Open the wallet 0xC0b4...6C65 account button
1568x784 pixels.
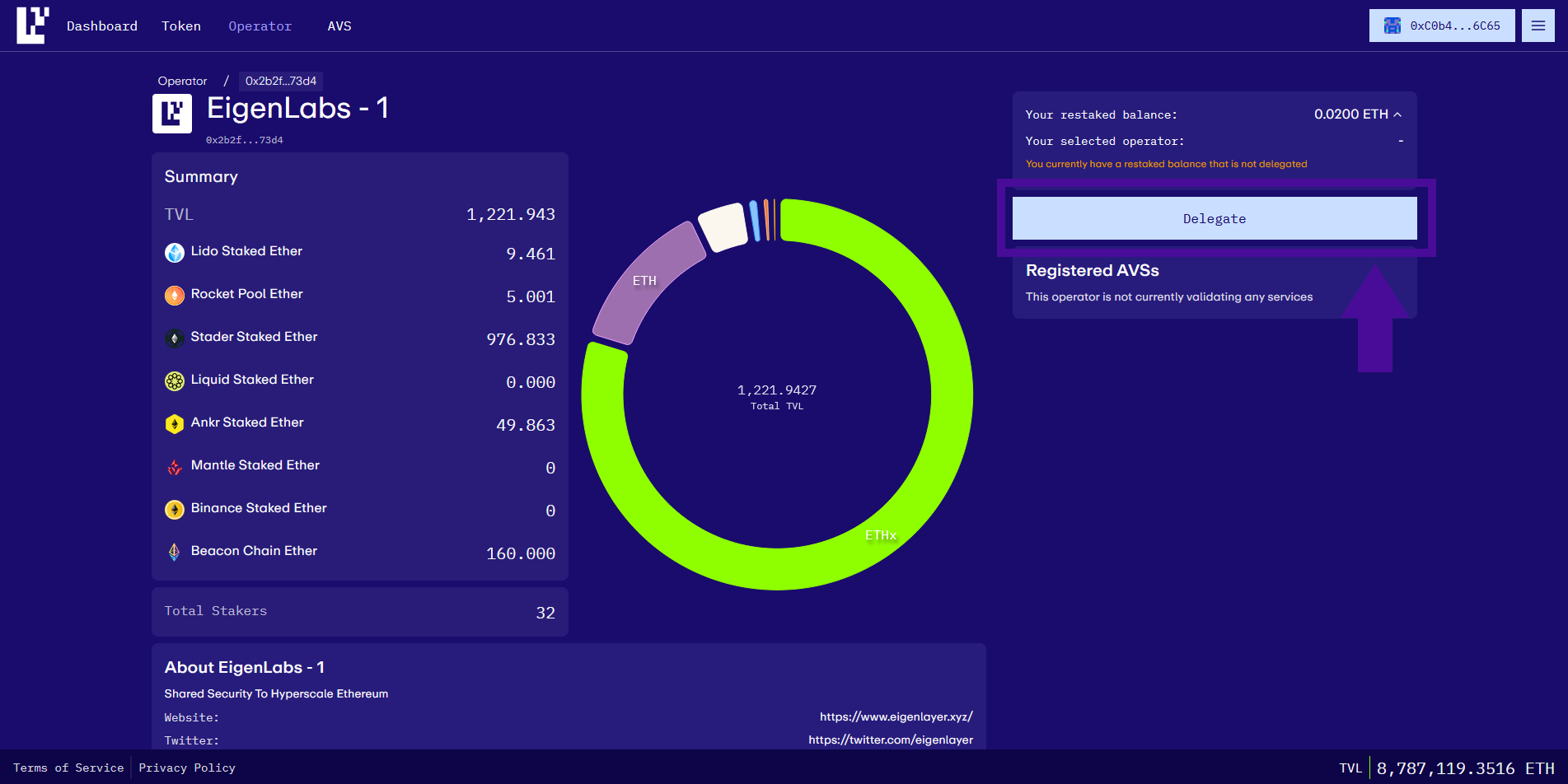pos(1442,26)
